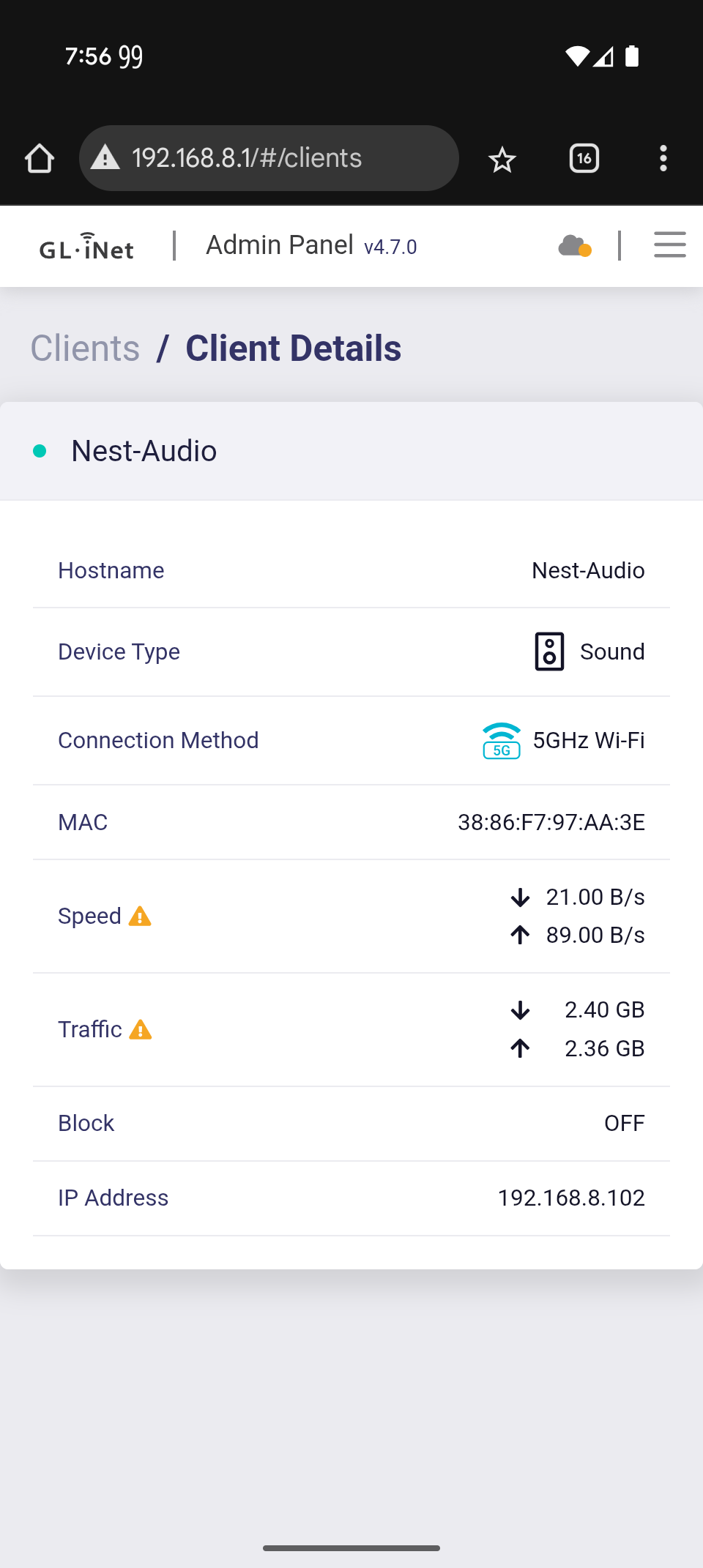Image resolution: width=703 pixels, height=1568 pixels.
Task: Open the tab switcher showing 16 tabs
Action: coord(584,158)
